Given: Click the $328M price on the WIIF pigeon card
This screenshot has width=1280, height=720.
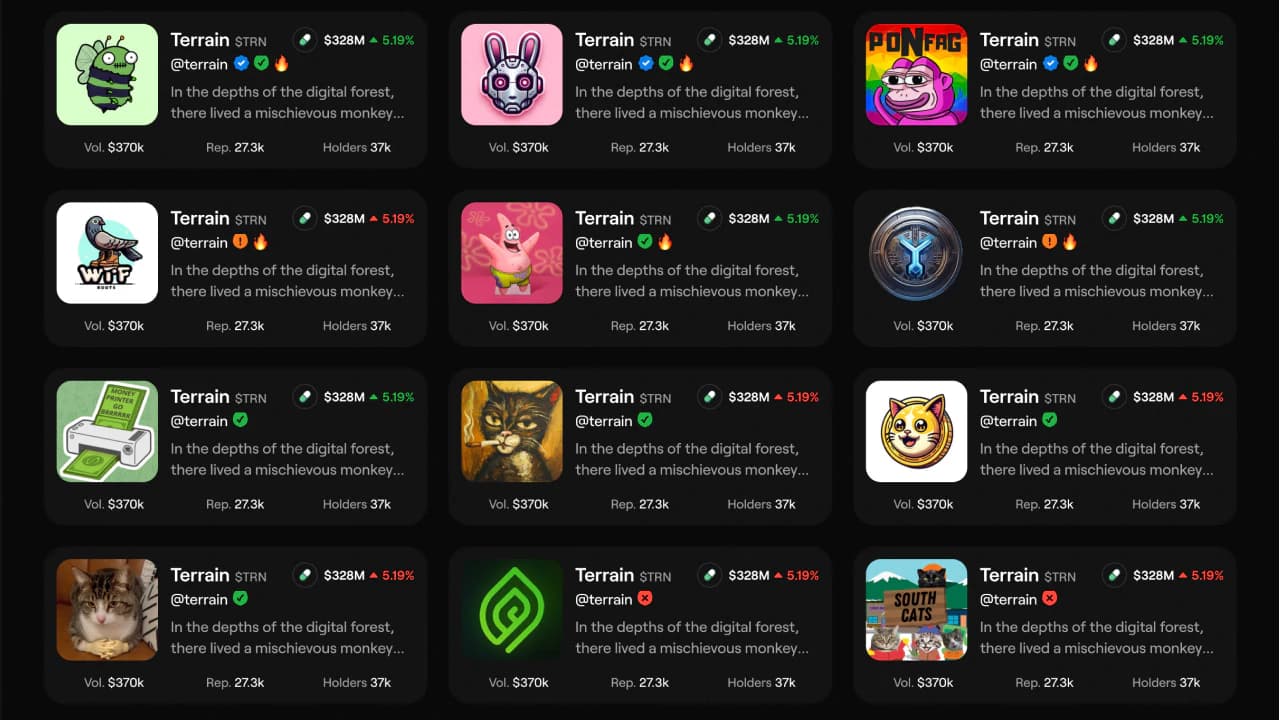Looking at the screenshot, I should [x=345, y=219].
